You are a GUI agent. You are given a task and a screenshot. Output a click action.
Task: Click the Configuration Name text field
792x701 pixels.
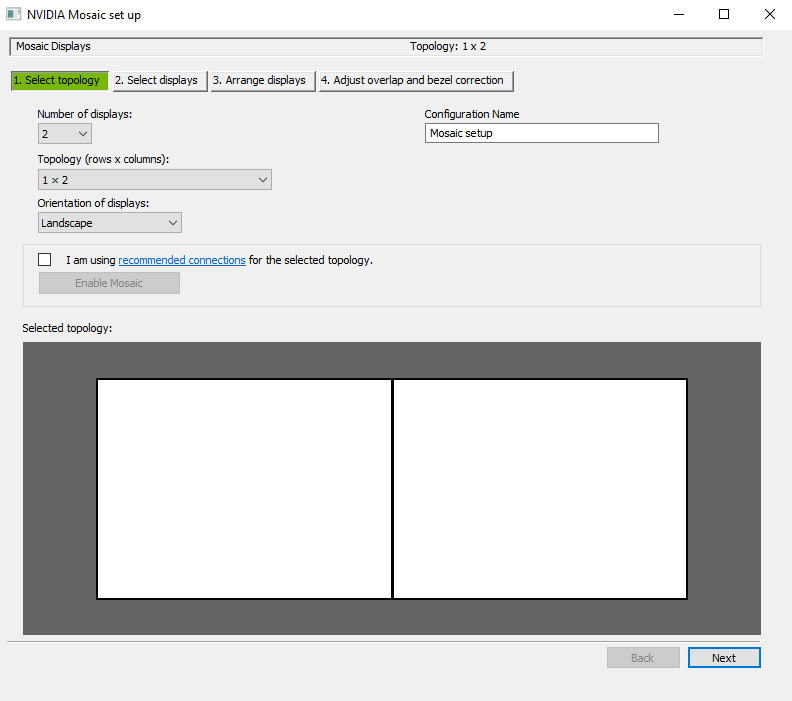coord(541,133)
